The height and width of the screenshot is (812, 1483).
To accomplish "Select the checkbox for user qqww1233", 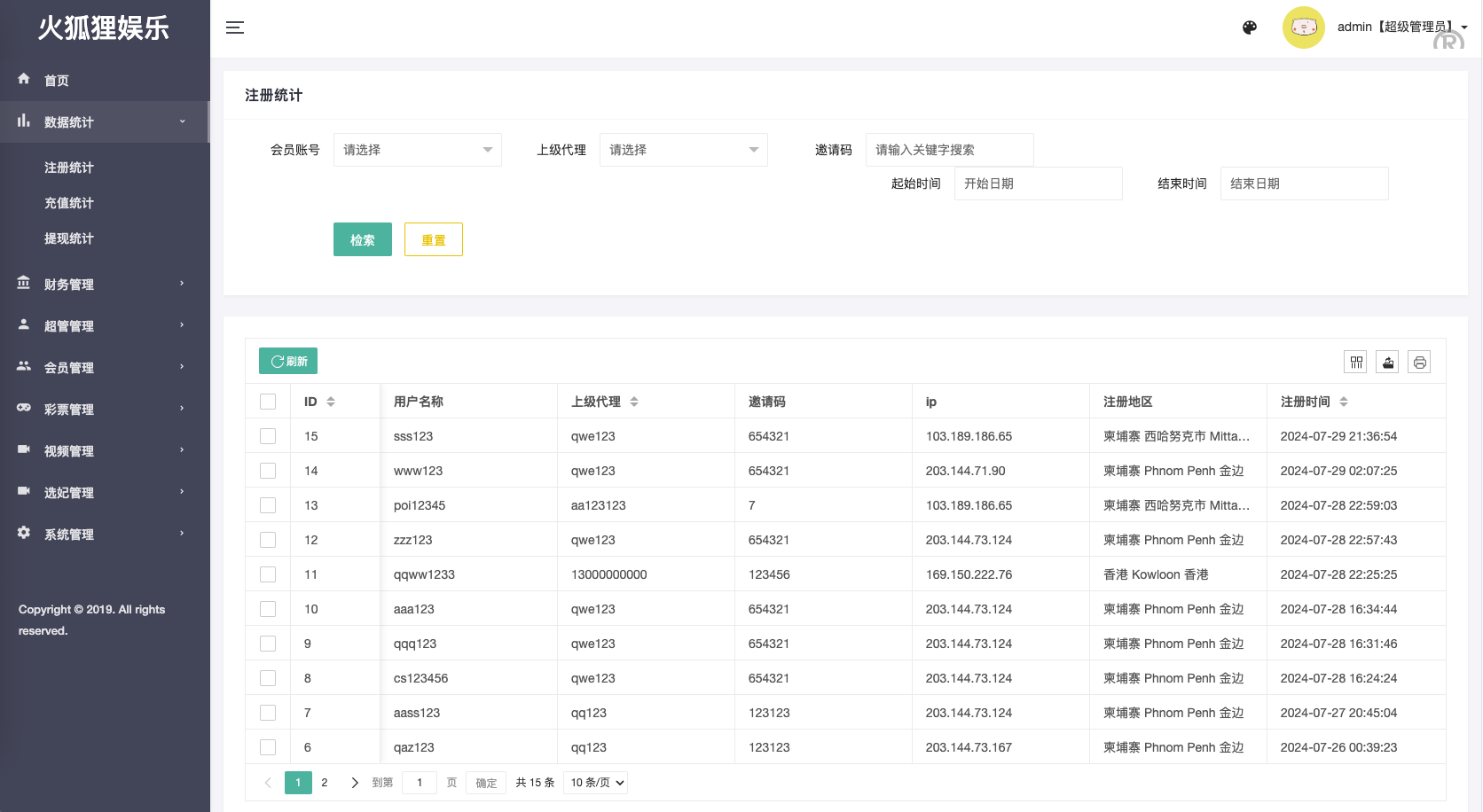I will [x=268, y=574].
